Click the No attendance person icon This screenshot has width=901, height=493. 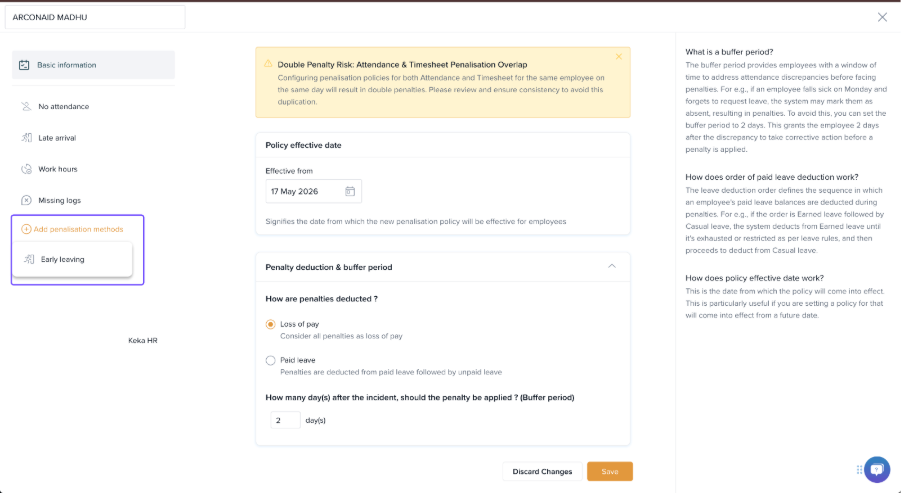pyautogui.click(x=26, y=106)
